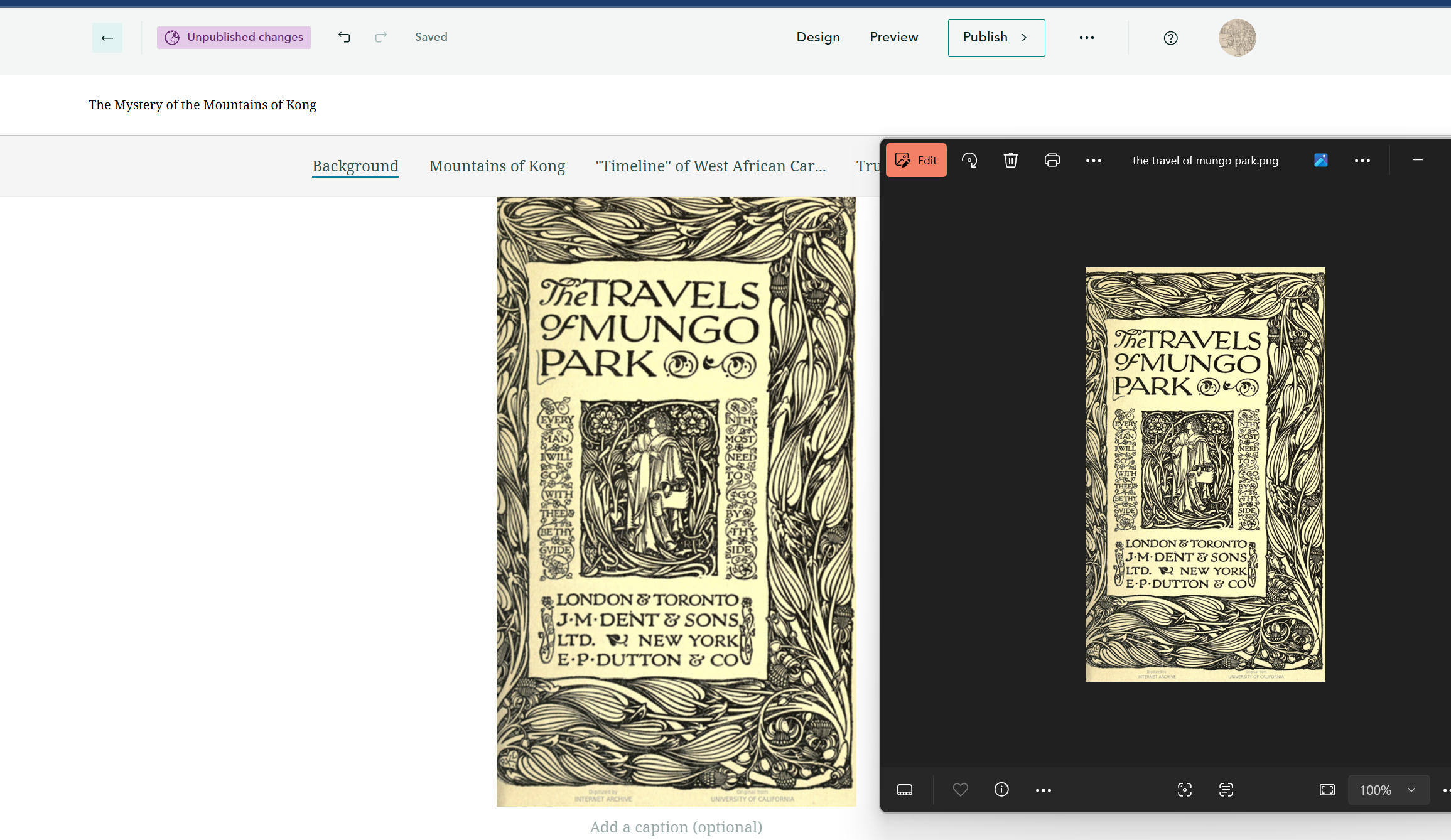Viewport: 1451px width, 840px height.
Task: Open the Unpublished changes status badge
Action: click(x=234, y=38)
